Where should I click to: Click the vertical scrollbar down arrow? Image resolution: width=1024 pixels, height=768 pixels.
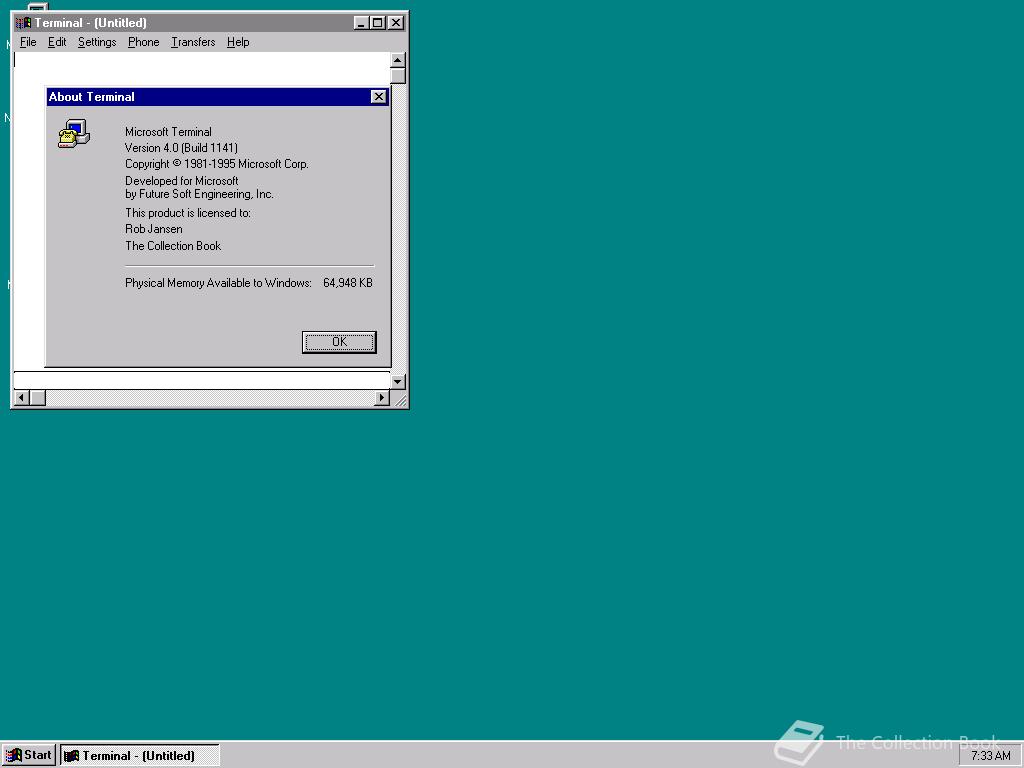[398, 381]
